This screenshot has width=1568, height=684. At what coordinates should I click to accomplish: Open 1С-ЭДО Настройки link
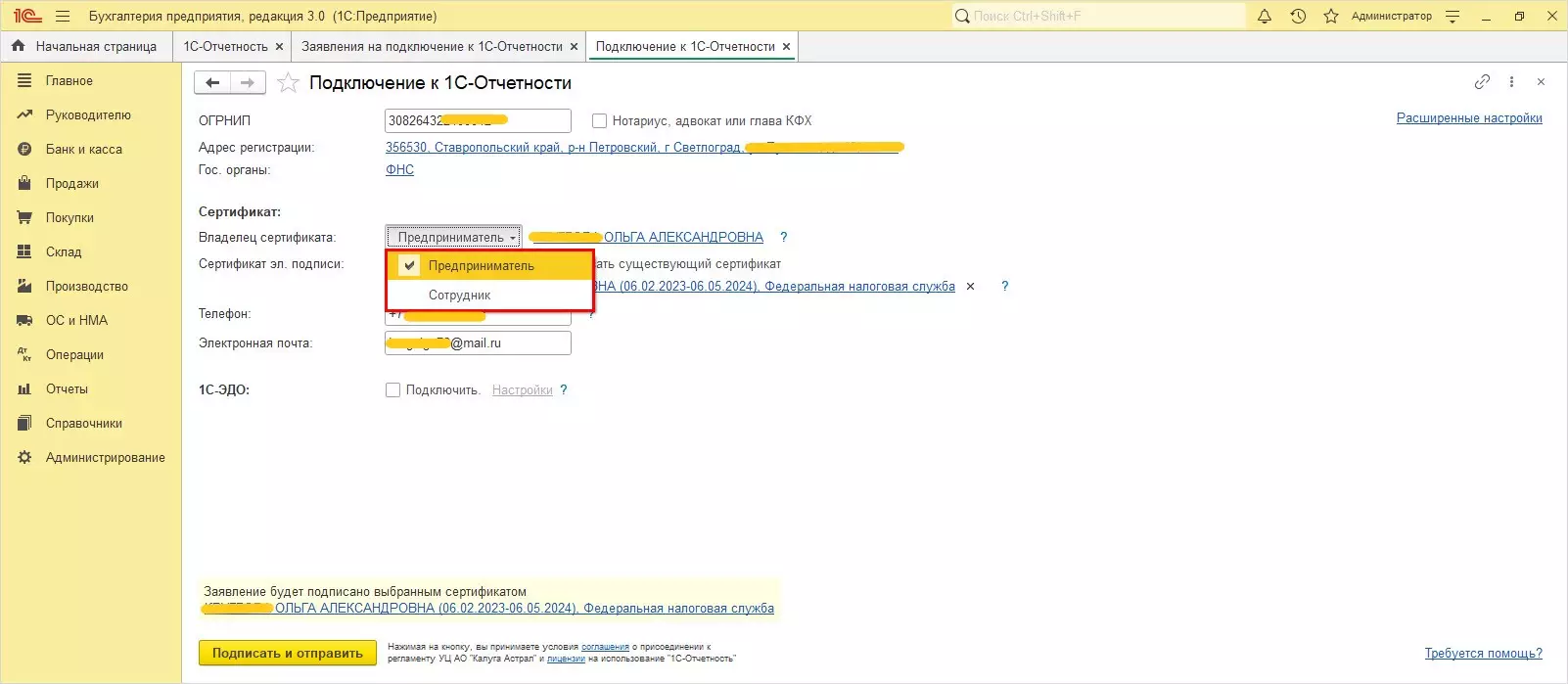click(x=522, y=389)
